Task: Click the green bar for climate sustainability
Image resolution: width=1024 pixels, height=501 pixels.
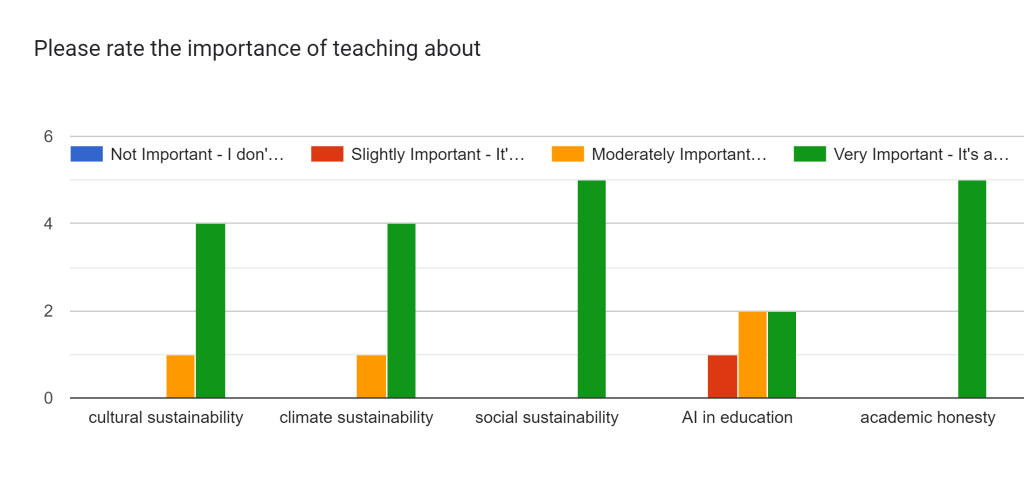Action: click(401, 311)
